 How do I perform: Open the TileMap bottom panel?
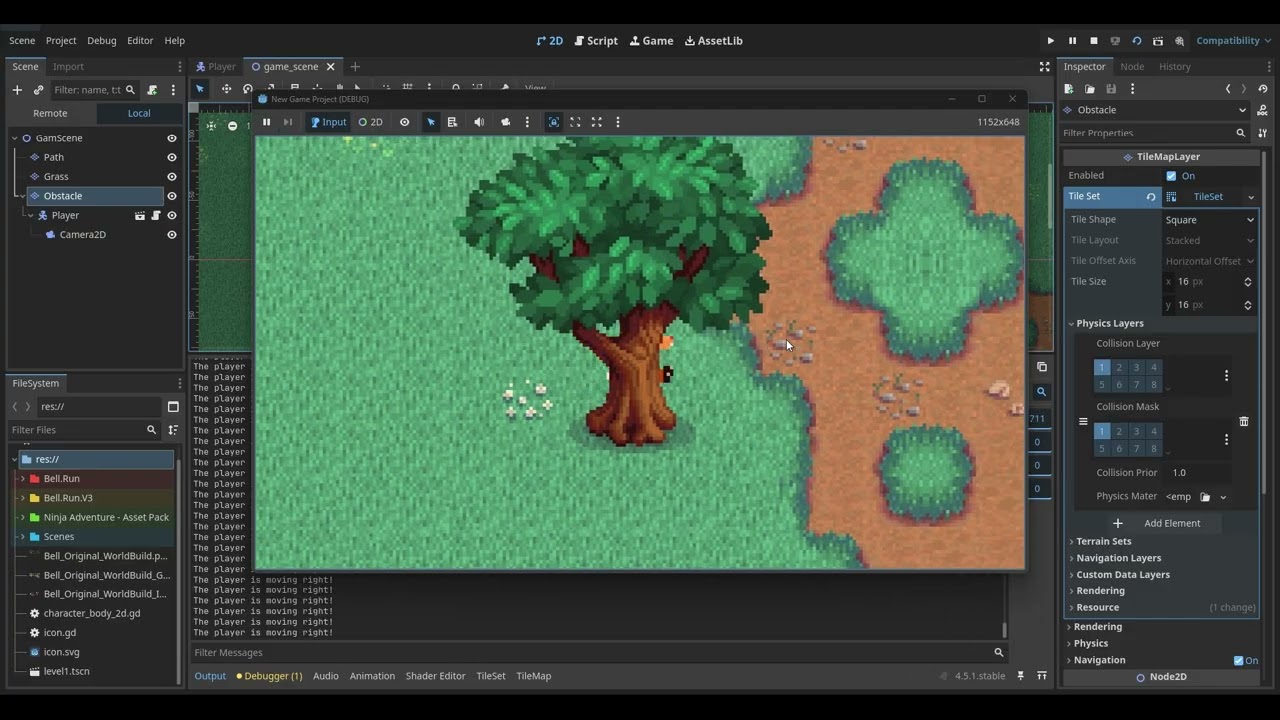(x=533, y=676)
